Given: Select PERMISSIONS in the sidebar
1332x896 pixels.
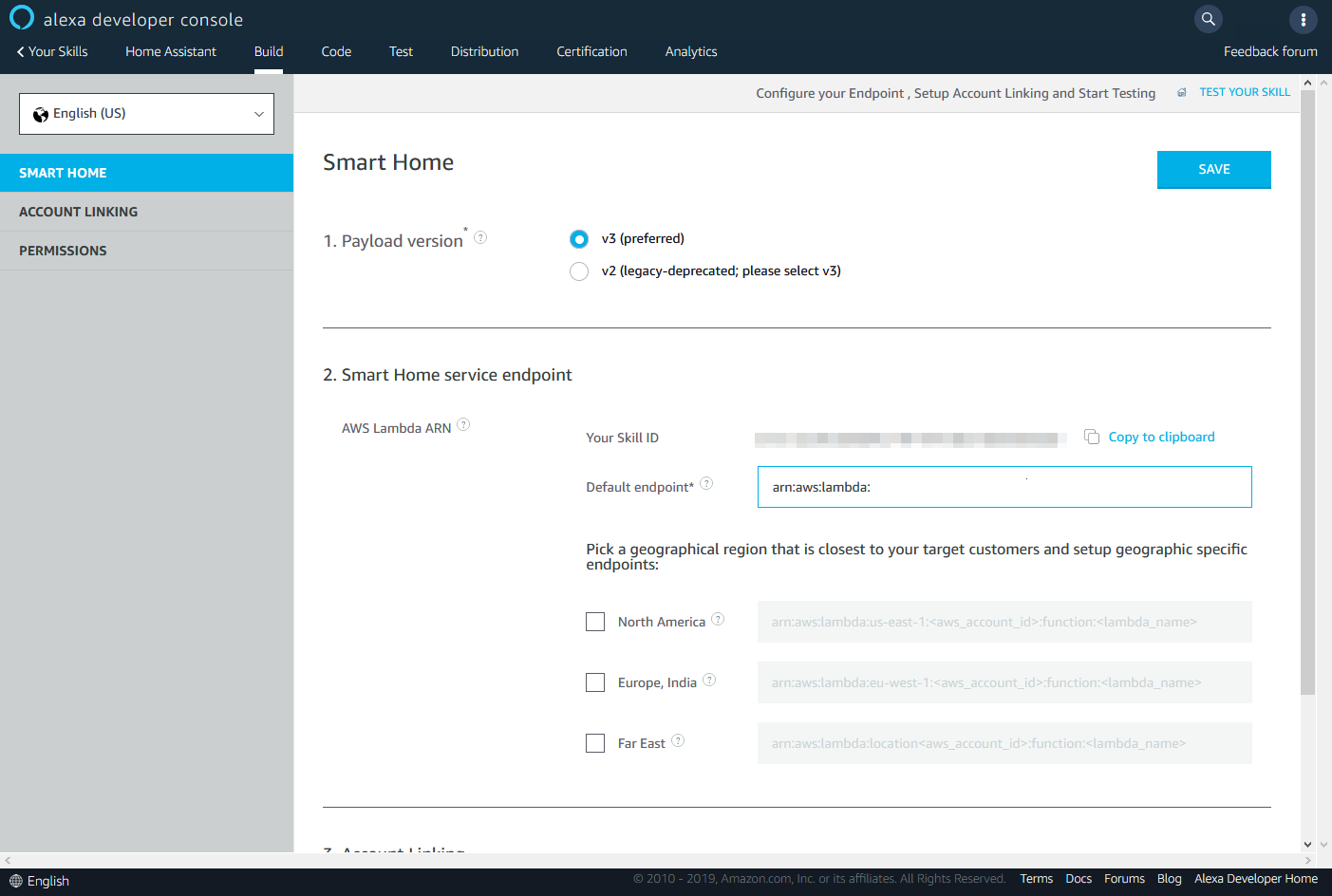Looking at the screenshot, I should click(146, 251).
